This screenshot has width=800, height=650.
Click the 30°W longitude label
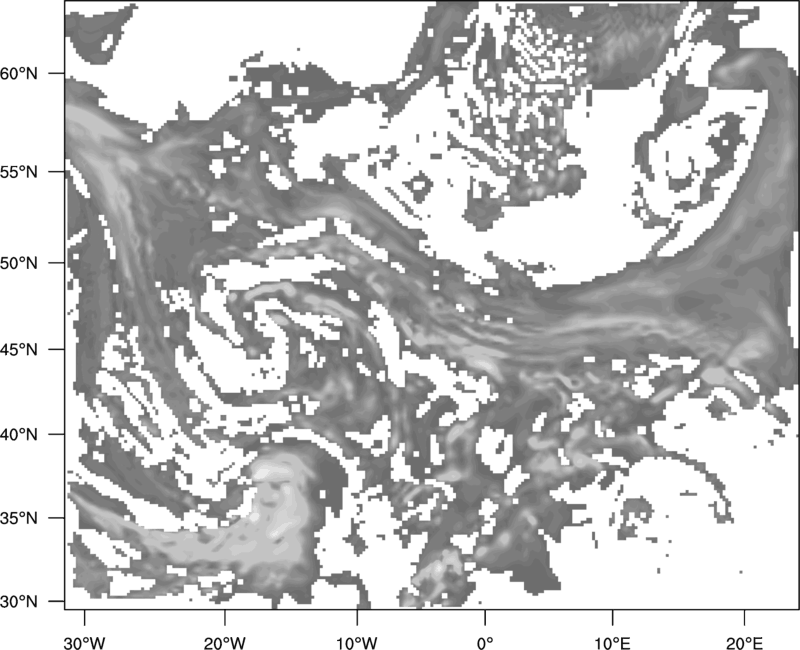pyautogui.click(x=84, y=643)
